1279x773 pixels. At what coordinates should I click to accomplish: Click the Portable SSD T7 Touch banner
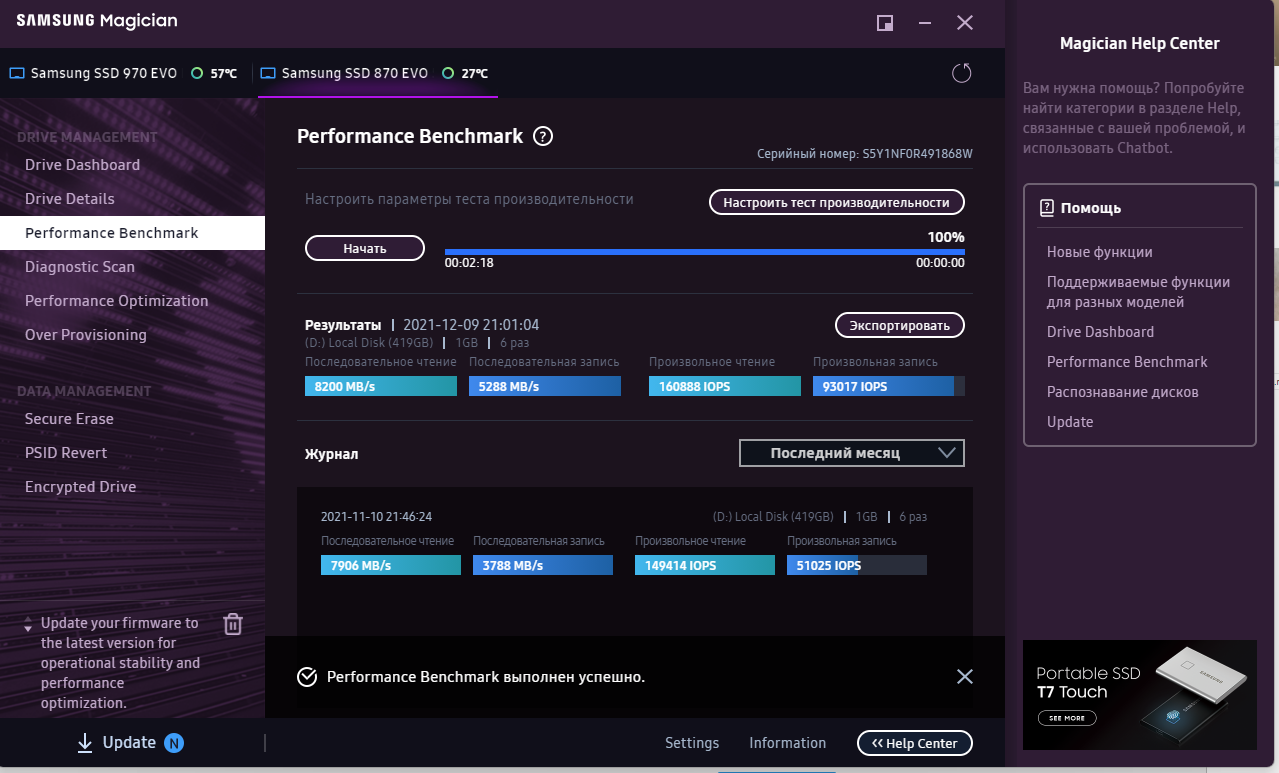pos(1140,695)
